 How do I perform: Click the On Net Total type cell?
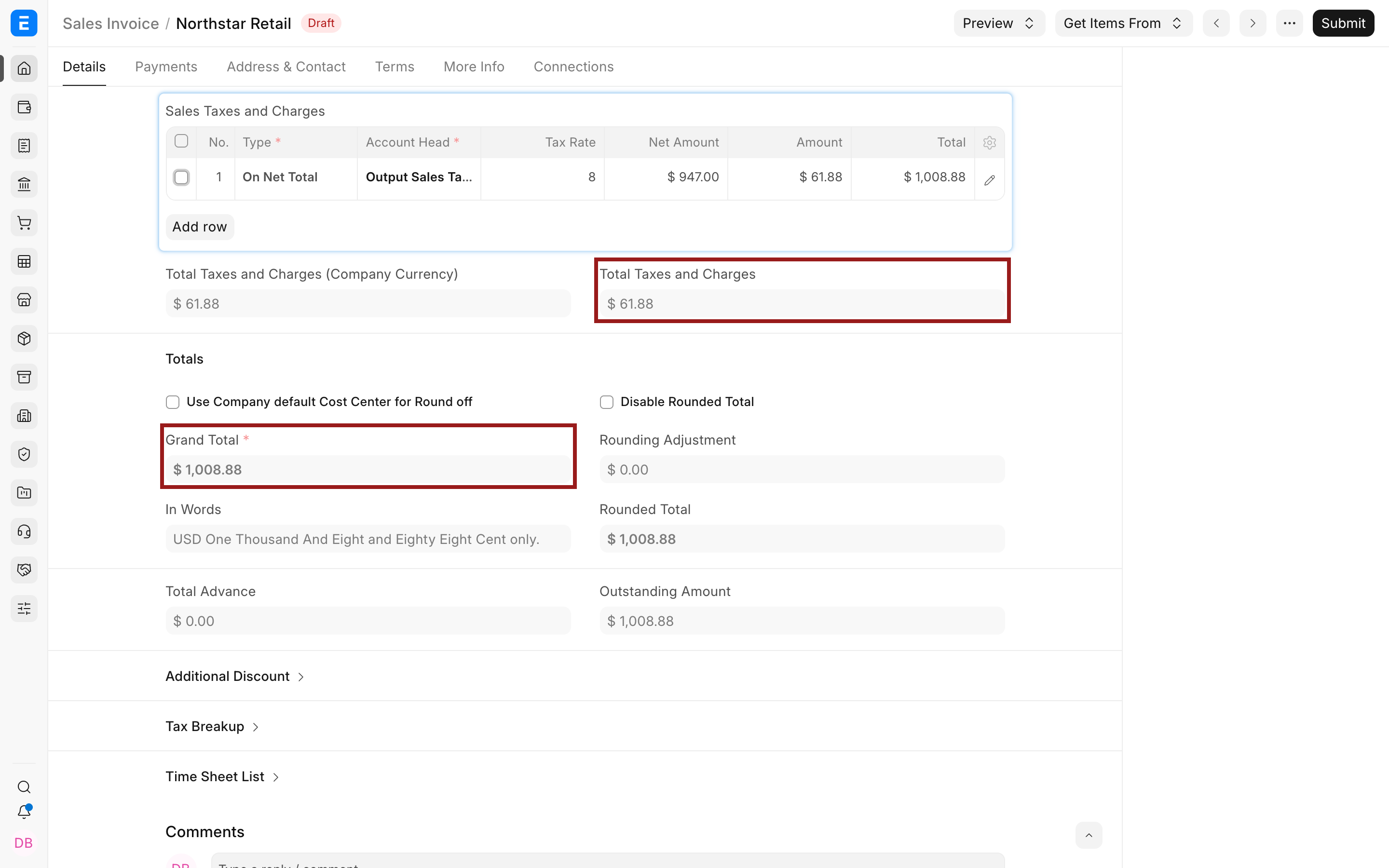(296, 177)
